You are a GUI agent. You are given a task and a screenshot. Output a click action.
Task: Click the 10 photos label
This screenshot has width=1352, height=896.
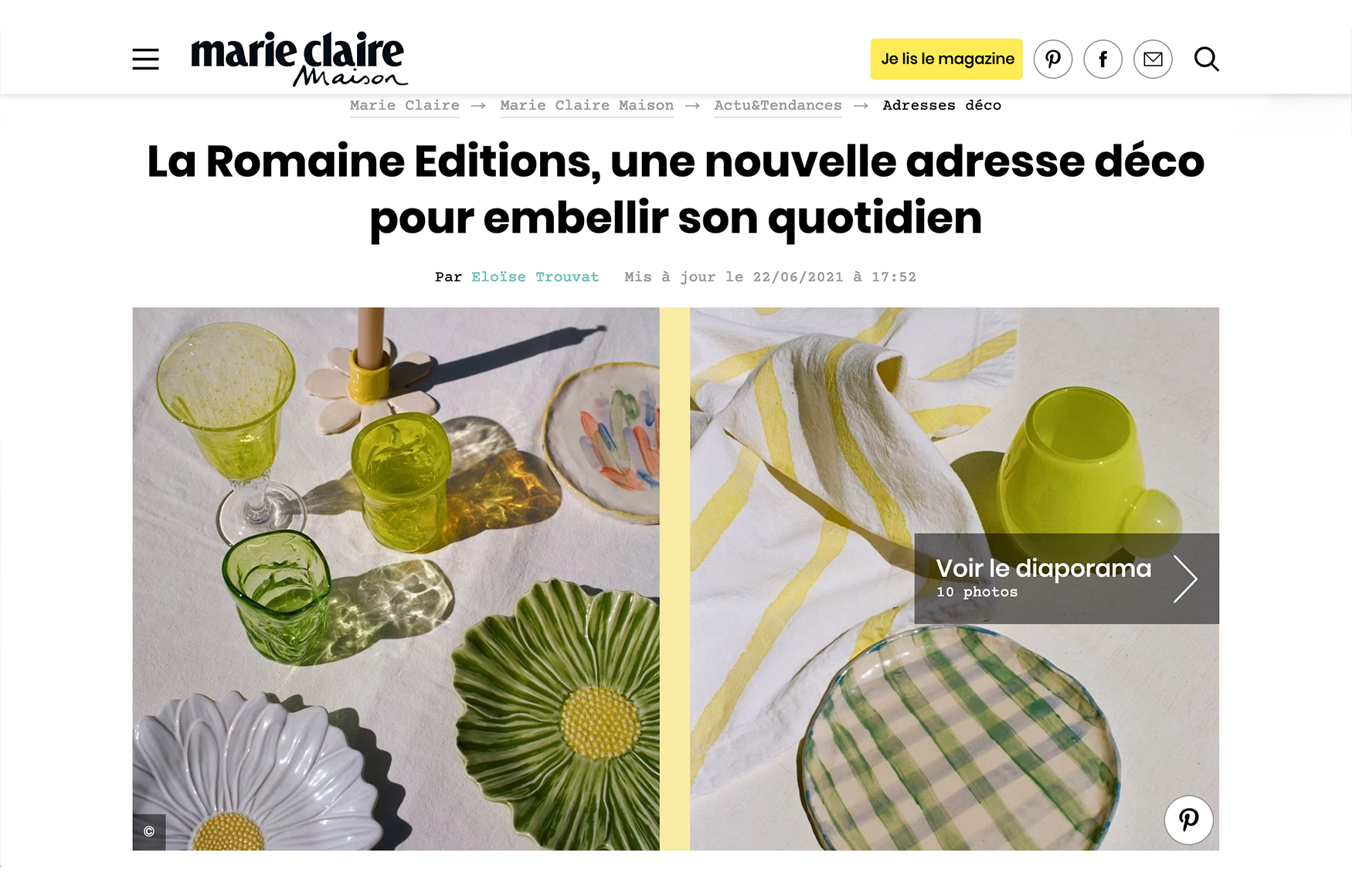click(x=977, y=592)
